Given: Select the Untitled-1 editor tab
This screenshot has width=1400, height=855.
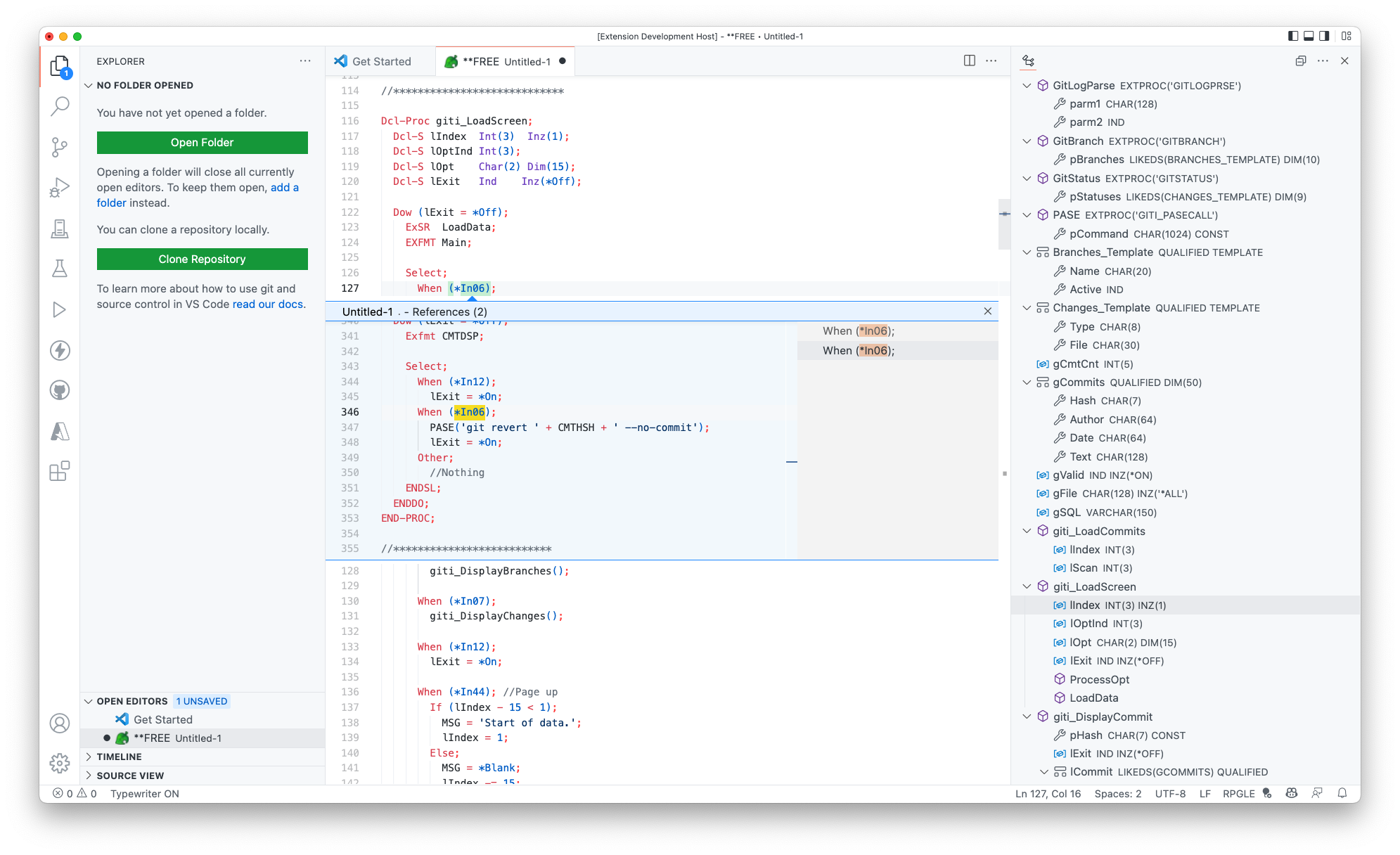Looking at the screenshot, I should coord(503,61).
